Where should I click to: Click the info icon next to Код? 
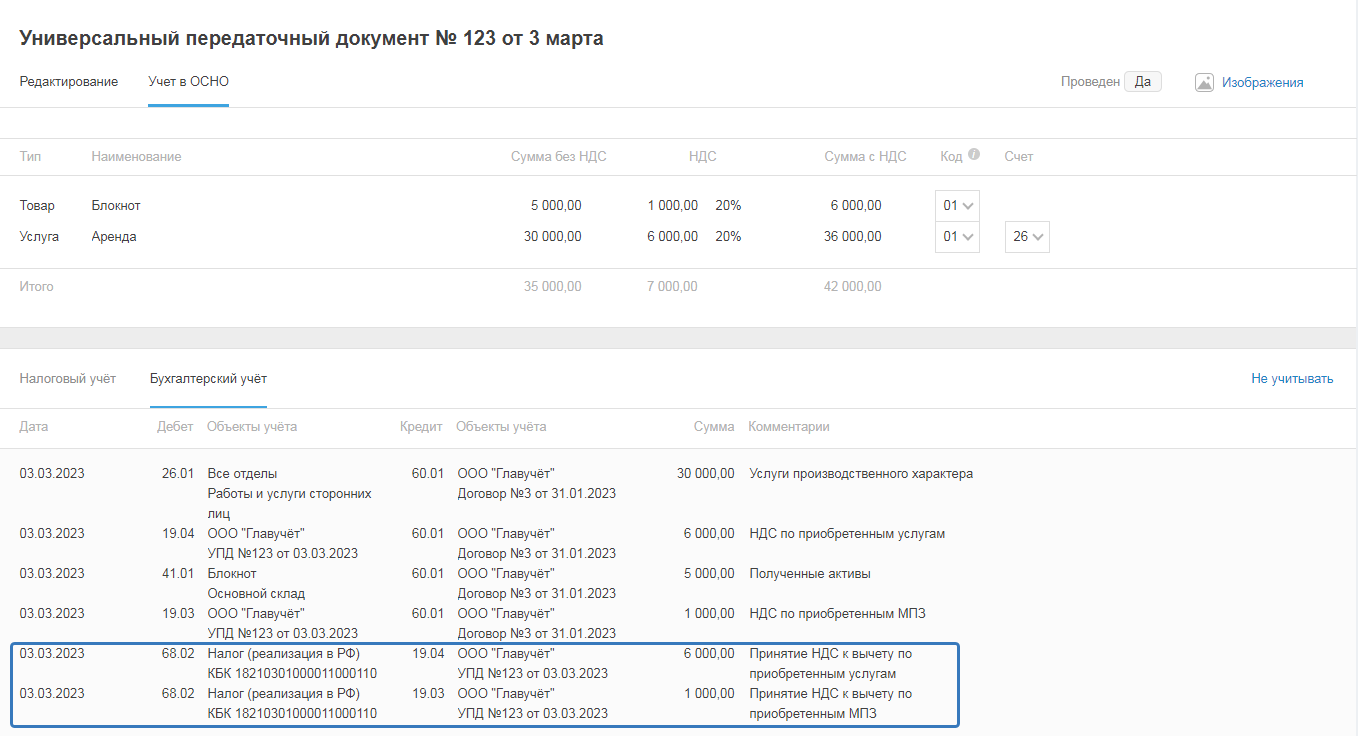[974, 155]
